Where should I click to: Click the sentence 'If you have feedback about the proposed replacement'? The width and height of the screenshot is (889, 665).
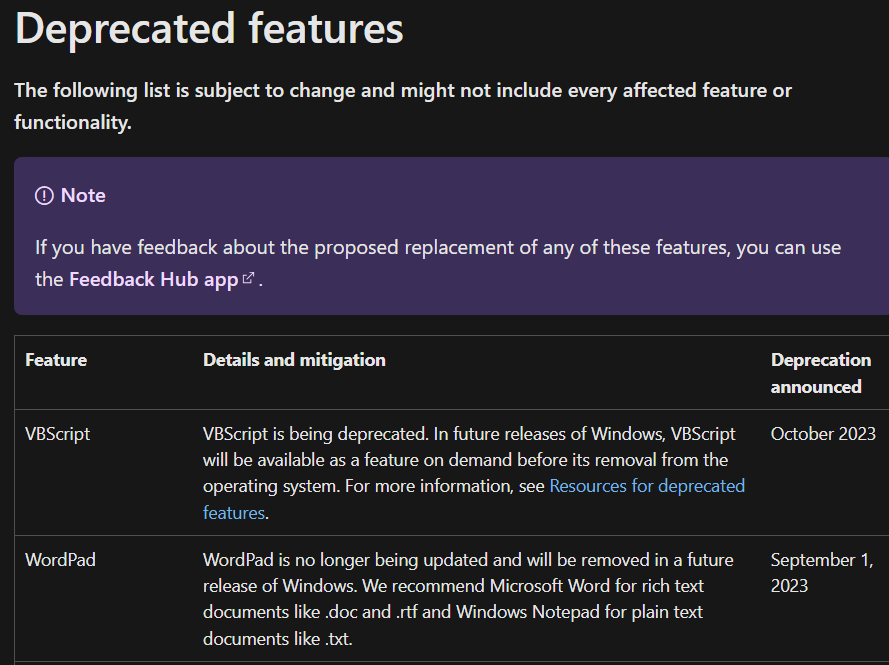[x=438, y=263]
